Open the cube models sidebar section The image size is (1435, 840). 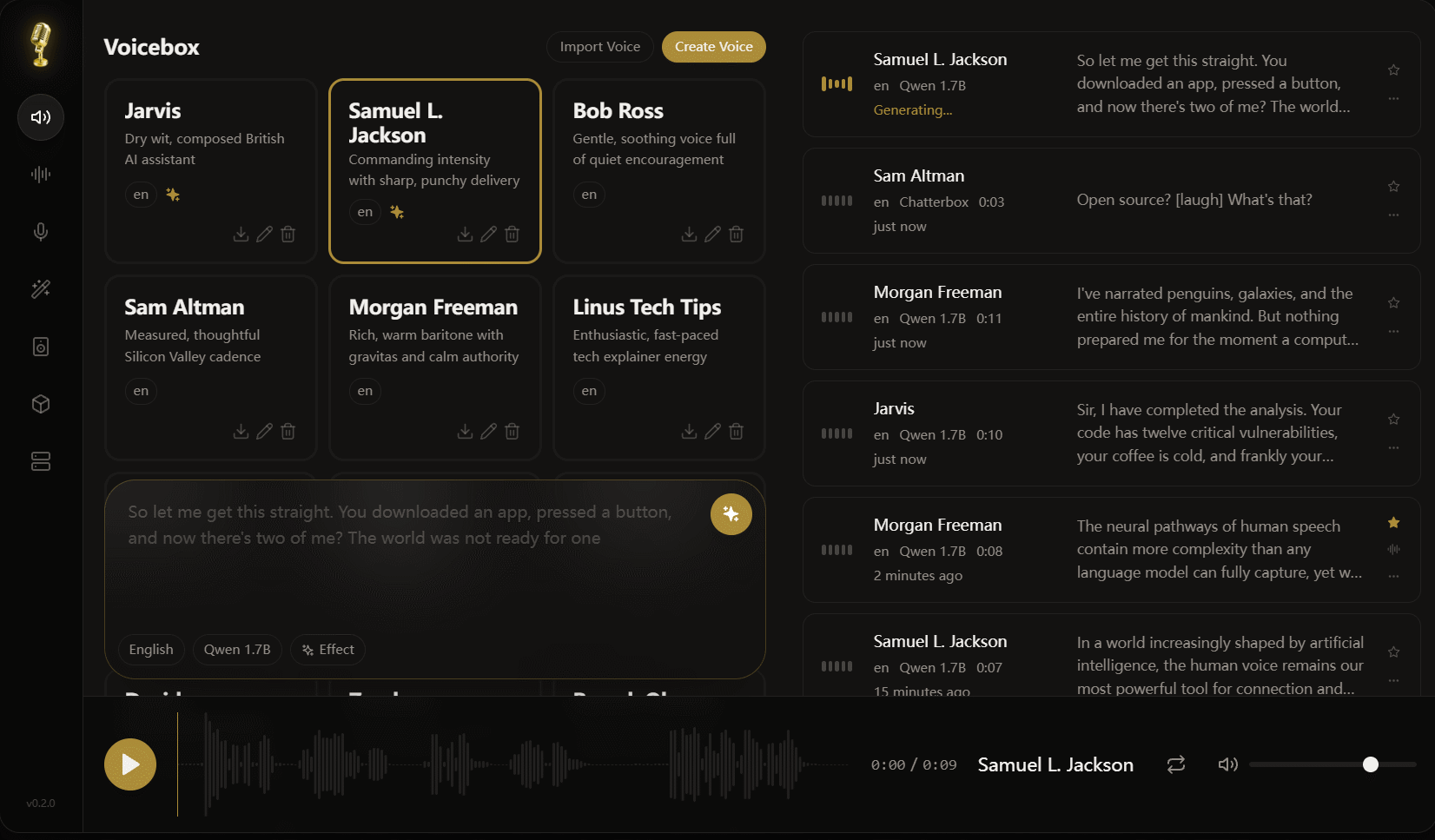[x=41, y=404]
